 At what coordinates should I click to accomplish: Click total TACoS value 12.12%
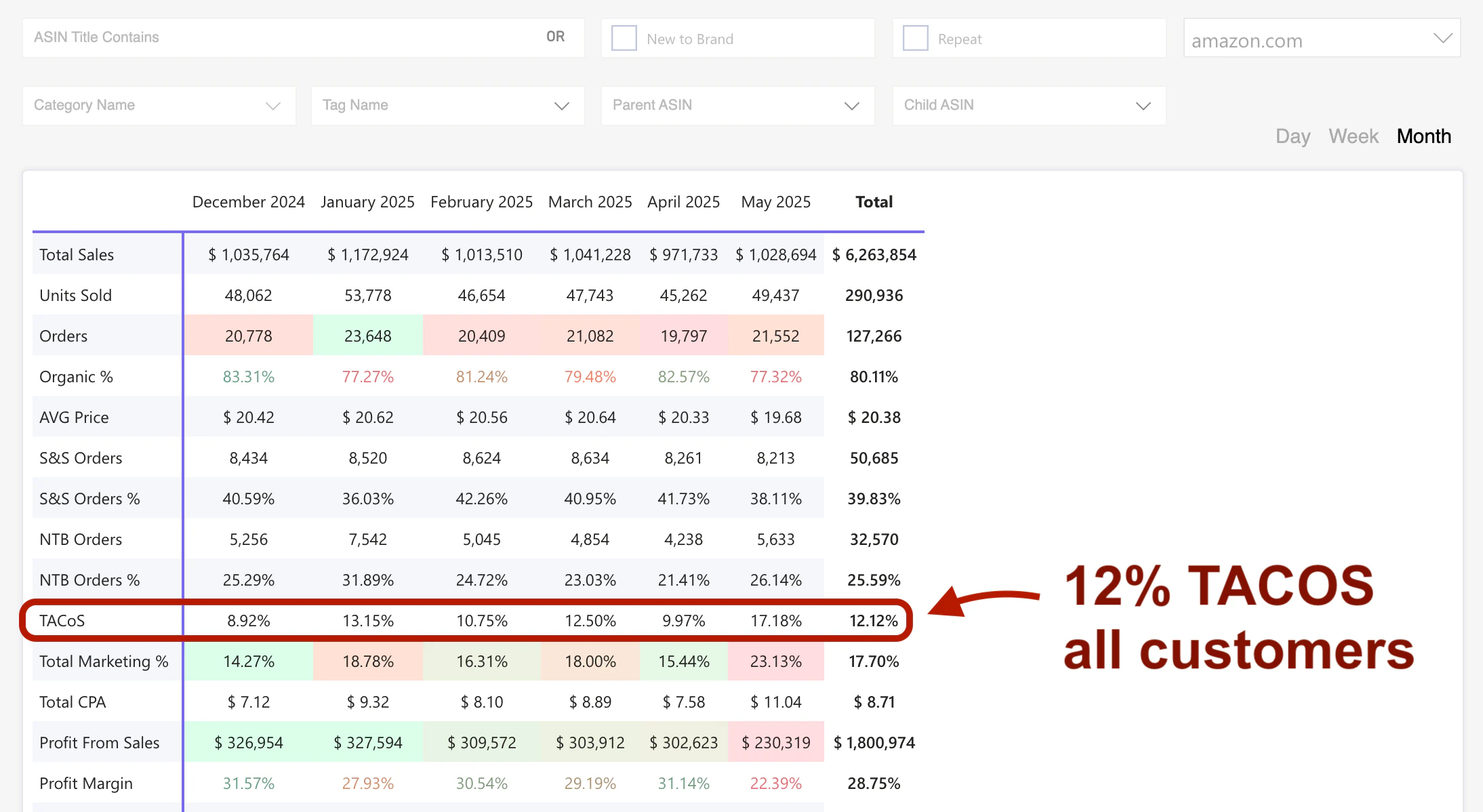874,621
